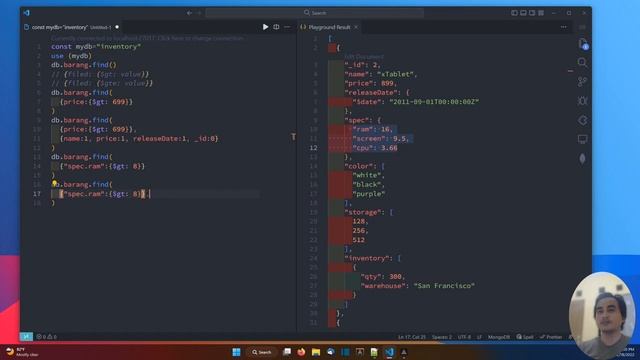Image resolution: width=640 pixels, height=360 pixels.
Task: Click the use (mydb) line
Action: pyautogui.click(x=71, y=56)
